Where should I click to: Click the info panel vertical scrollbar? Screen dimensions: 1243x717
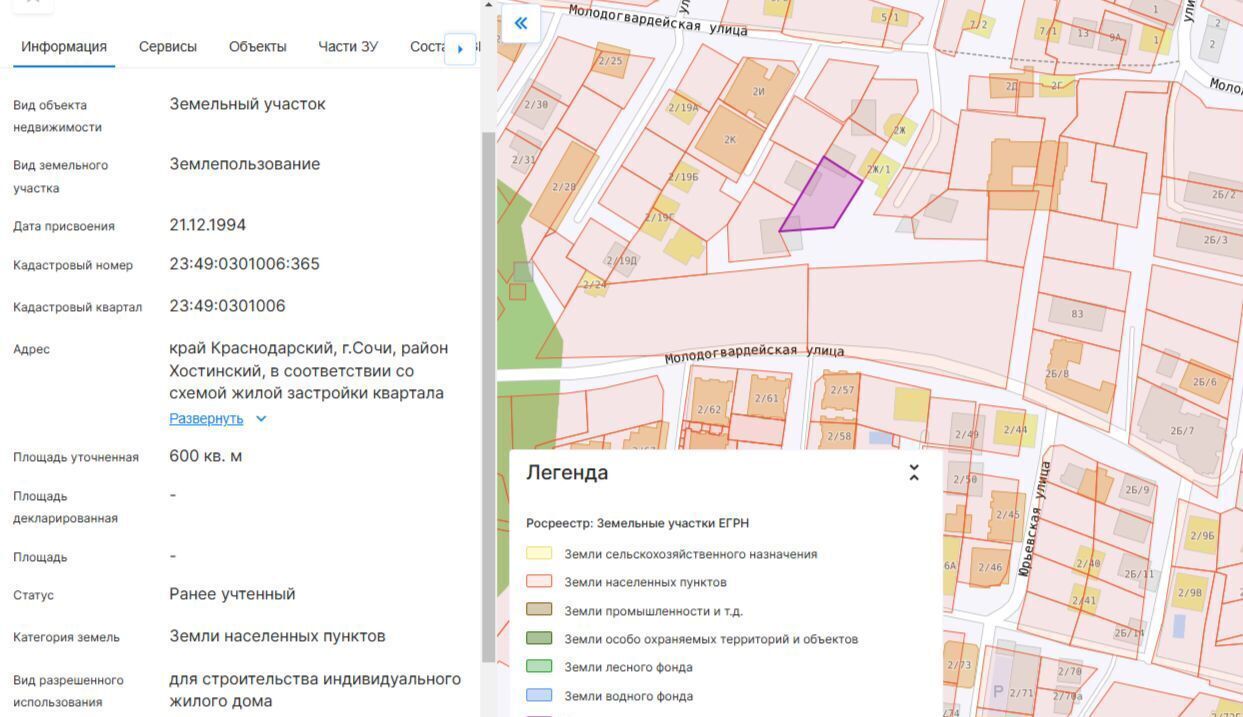[x=488, y=395]
